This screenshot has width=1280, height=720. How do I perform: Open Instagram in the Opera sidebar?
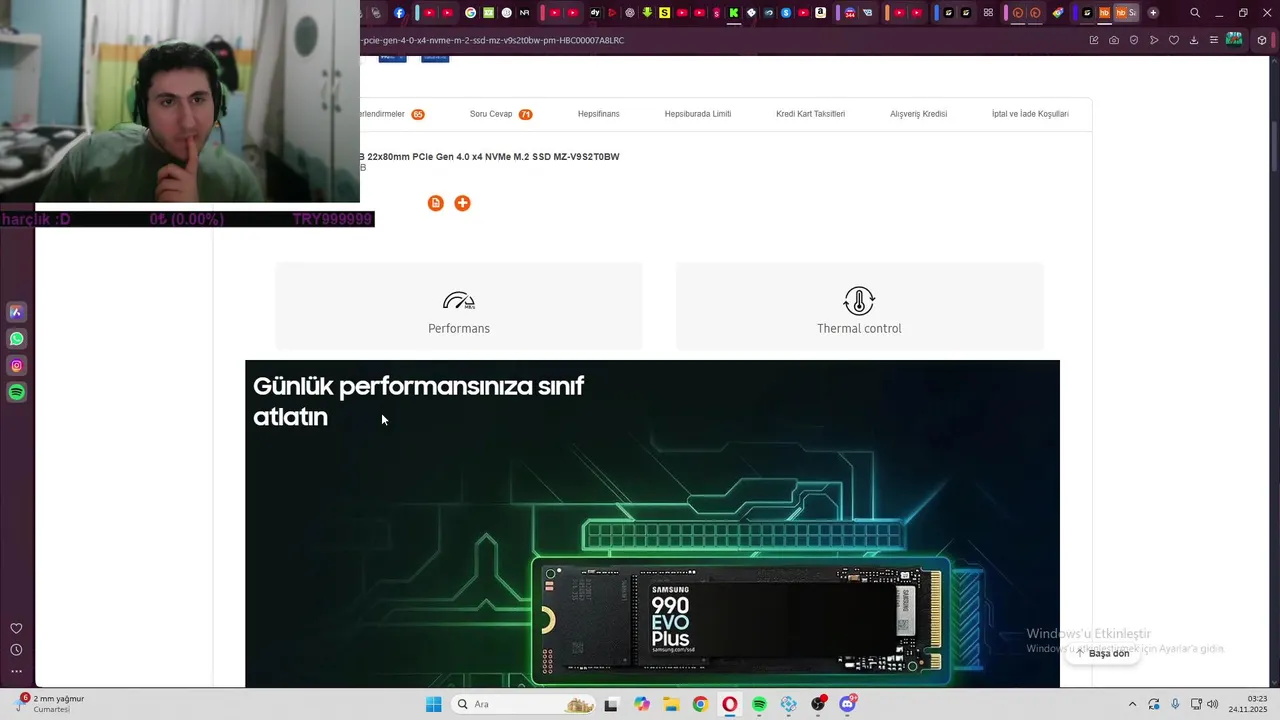tap(16, 366)
